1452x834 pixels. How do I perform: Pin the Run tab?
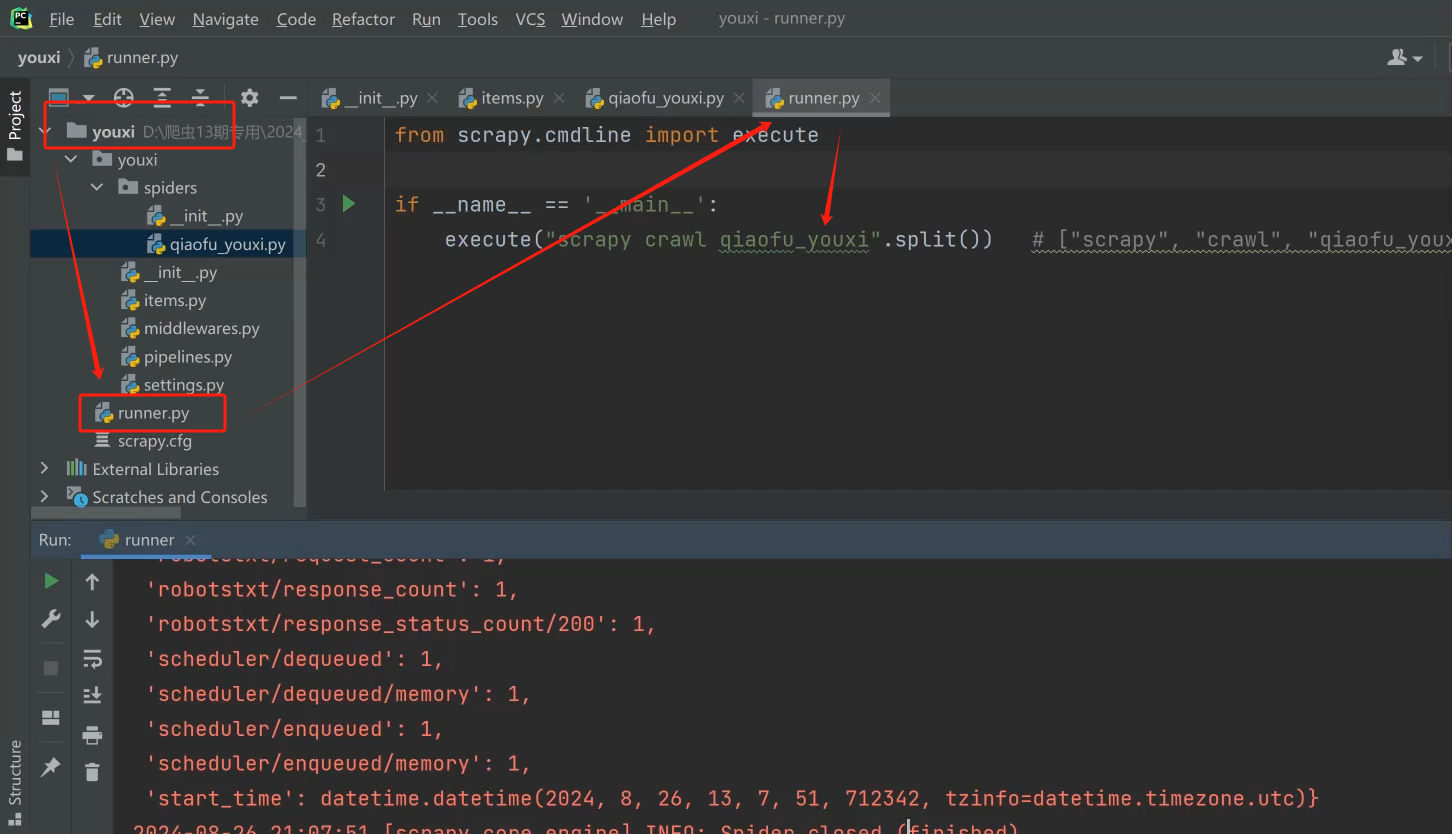pyautogui.click(x=51, y=767)
